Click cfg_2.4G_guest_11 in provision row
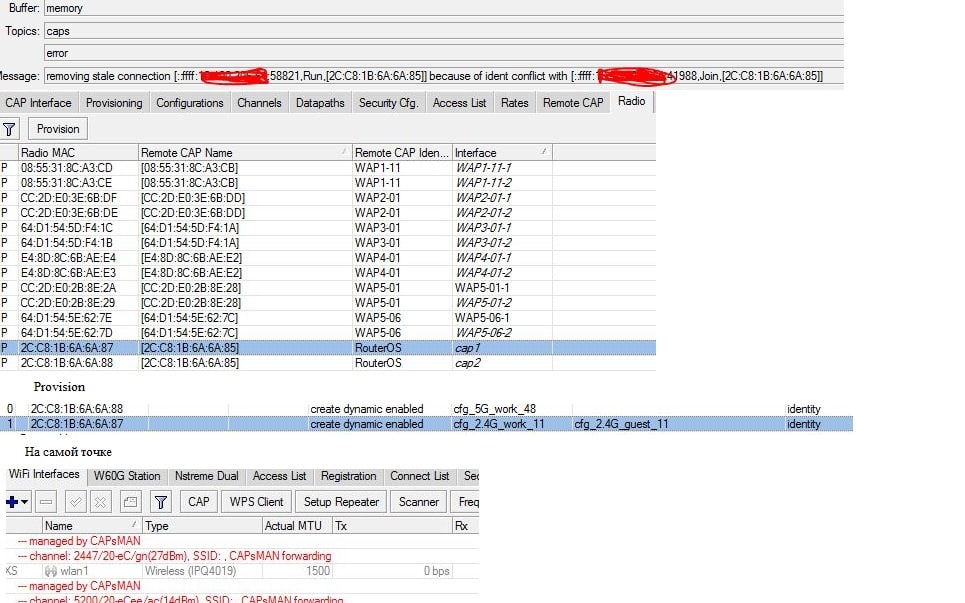Viewport: 965px width, 603px height. click(x=622, y=424)
